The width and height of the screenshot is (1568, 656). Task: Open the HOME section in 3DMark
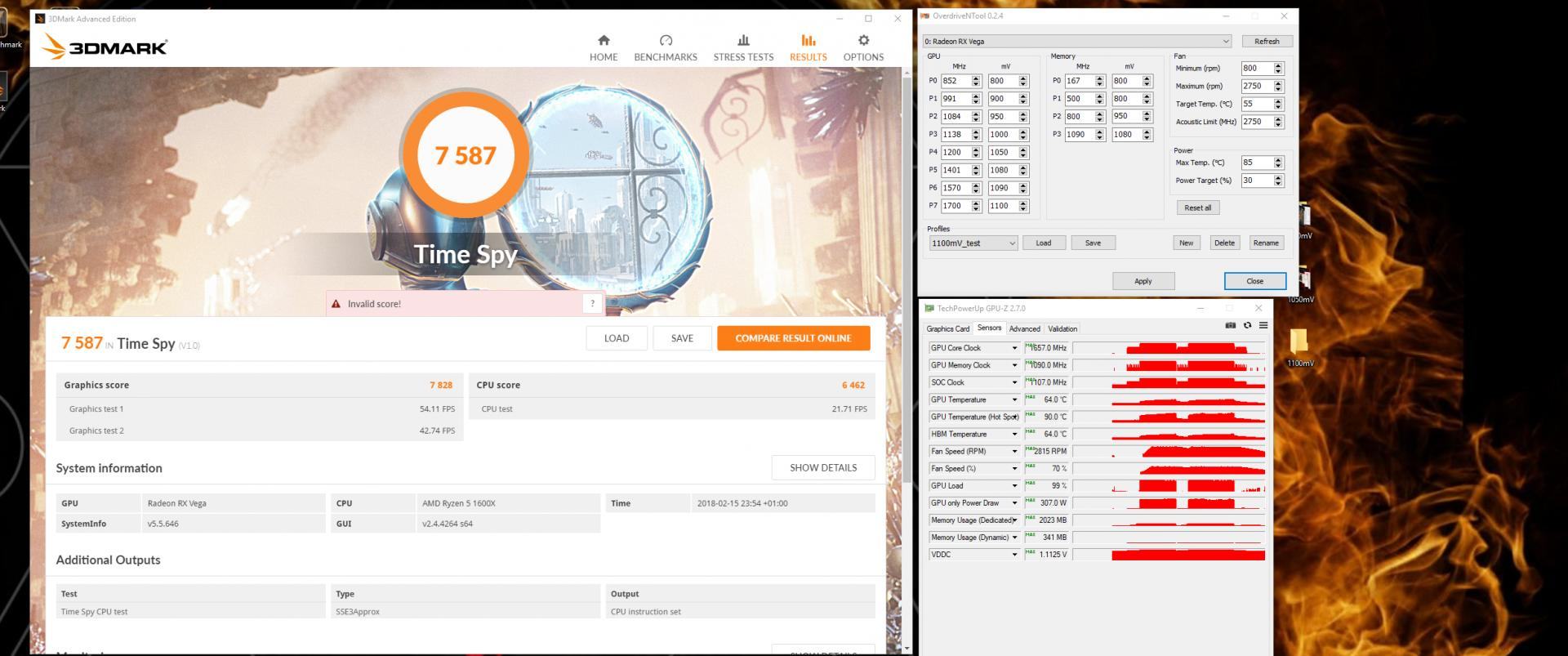[604, 48]
